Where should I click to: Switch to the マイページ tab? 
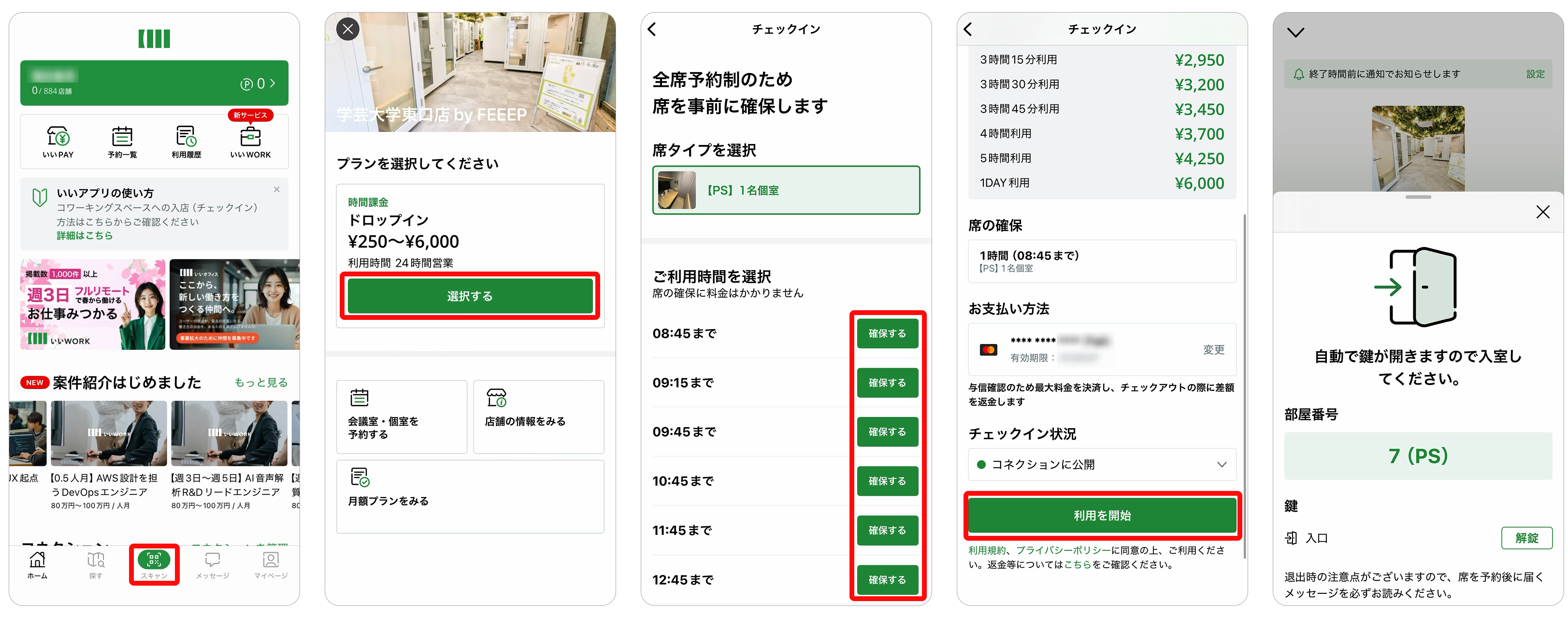271,564
